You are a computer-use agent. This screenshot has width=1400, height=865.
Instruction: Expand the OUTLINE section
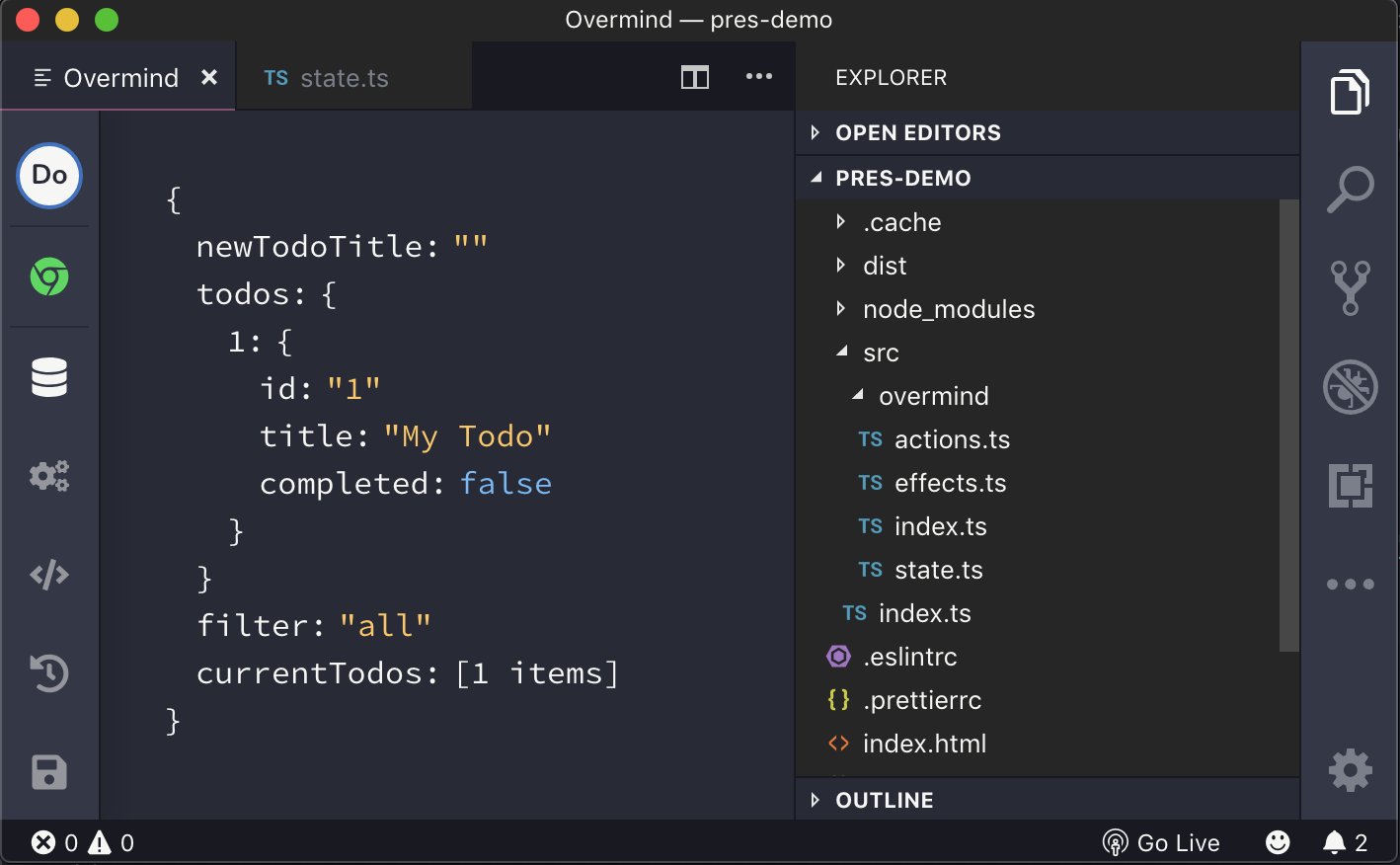[x=1048, y=800]
